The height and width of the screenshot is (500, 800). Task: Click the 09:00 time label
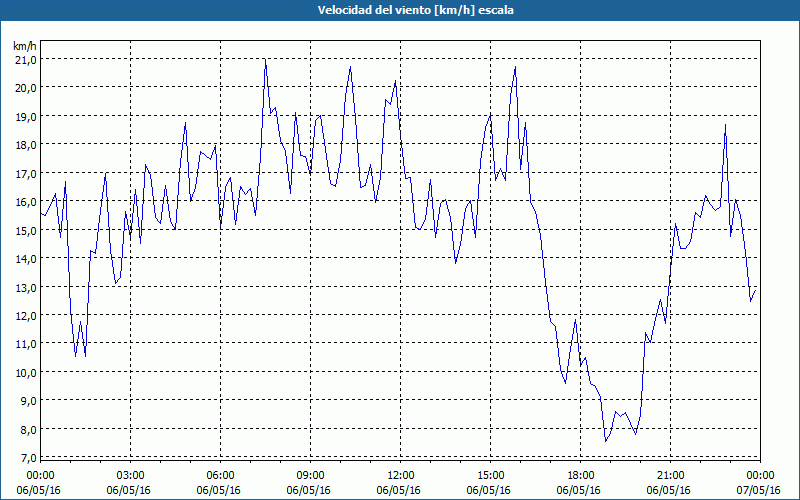[x=310, y=476]
